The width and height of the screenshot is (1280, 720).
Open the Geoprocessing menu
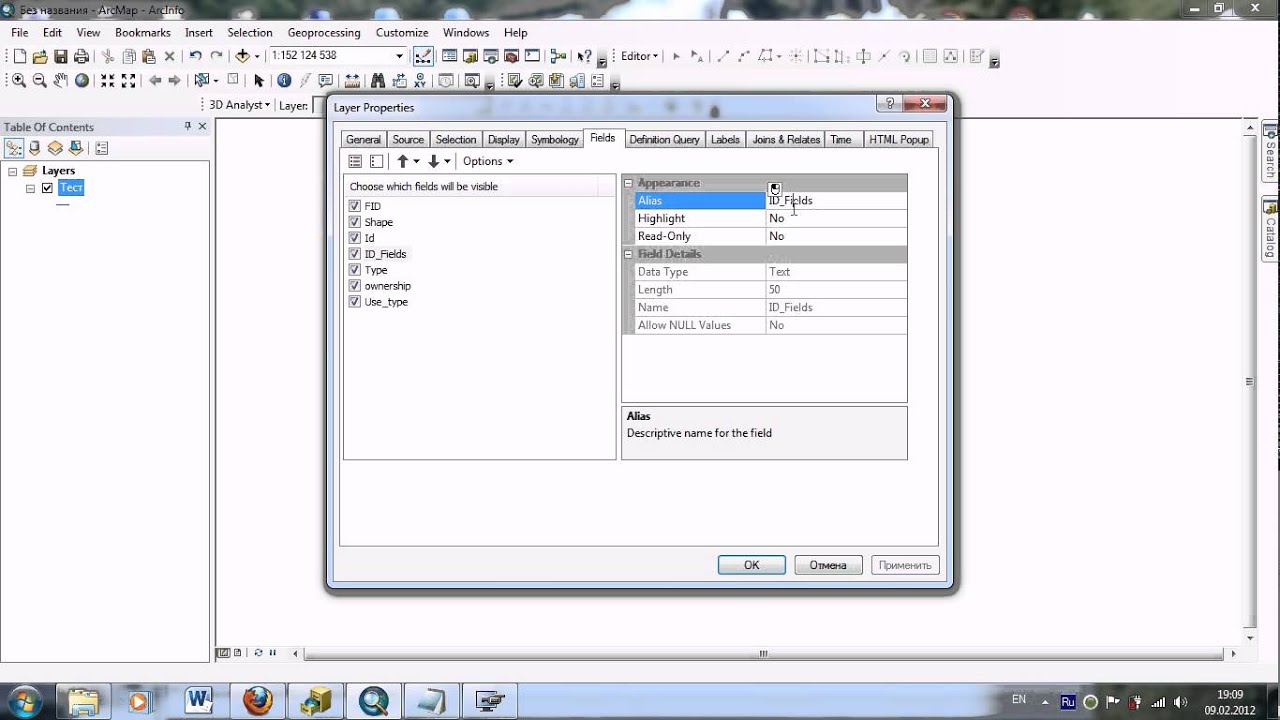coord(324,32)
